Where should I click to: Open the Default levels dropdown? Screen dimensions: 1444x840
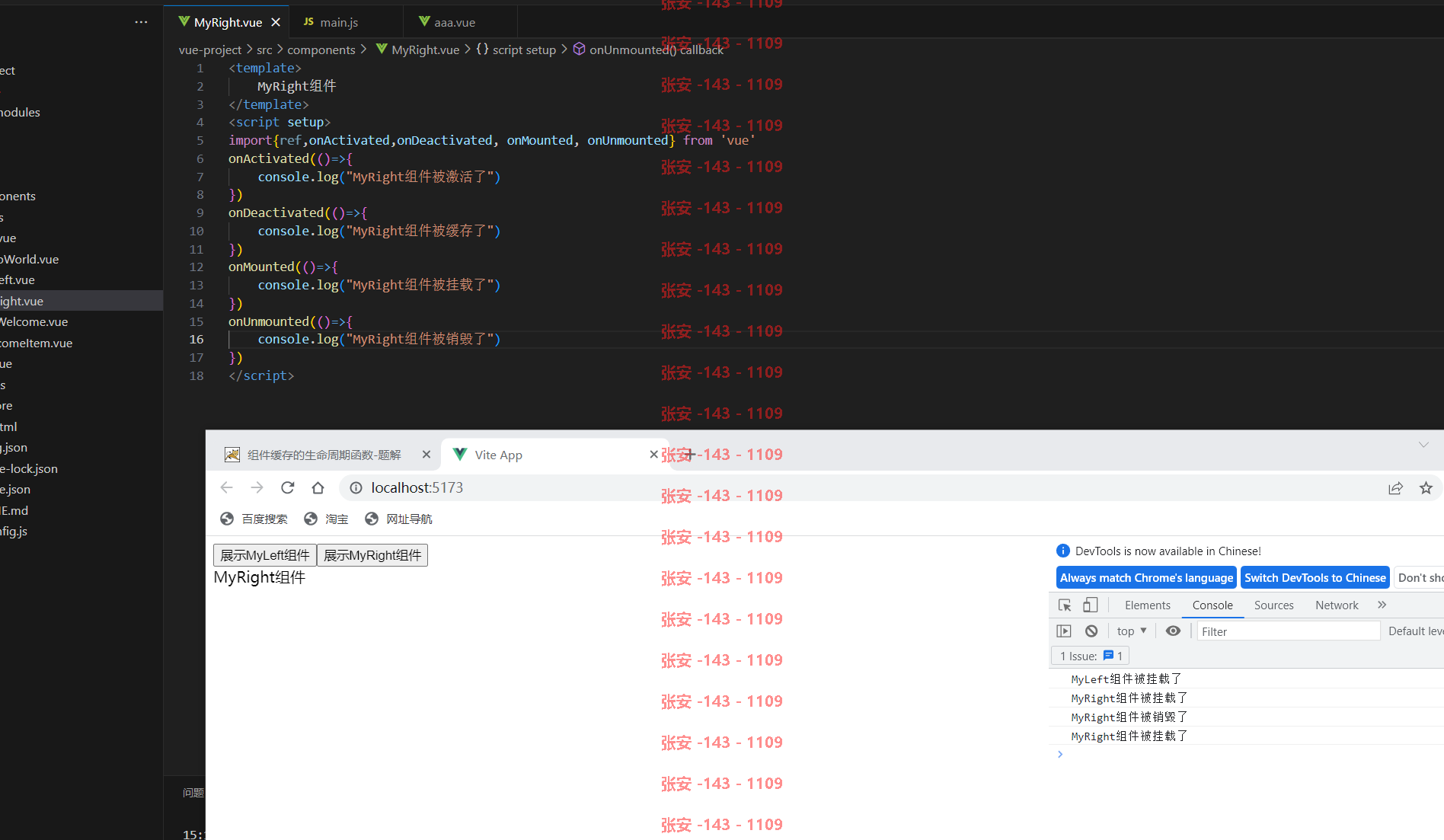pyautogui.click(x=1415, y=631)
